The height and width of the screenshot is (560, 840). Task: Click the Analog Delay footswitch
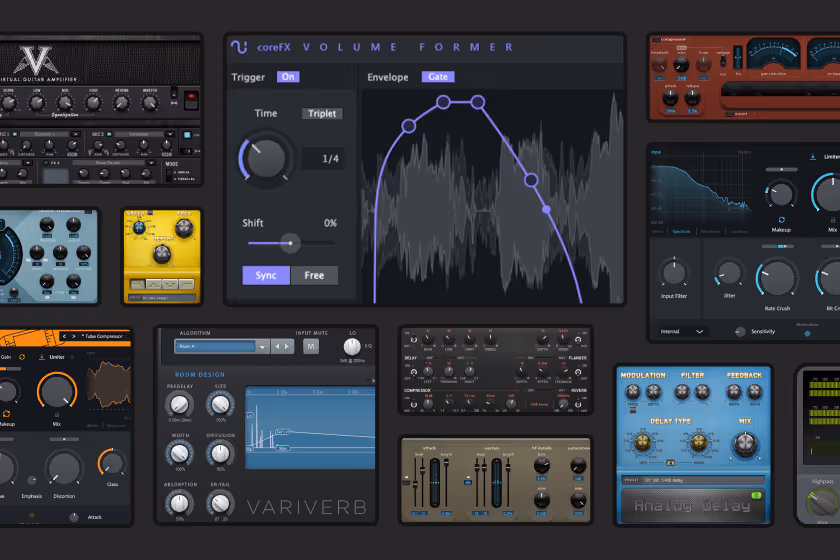tap(693, 506)
